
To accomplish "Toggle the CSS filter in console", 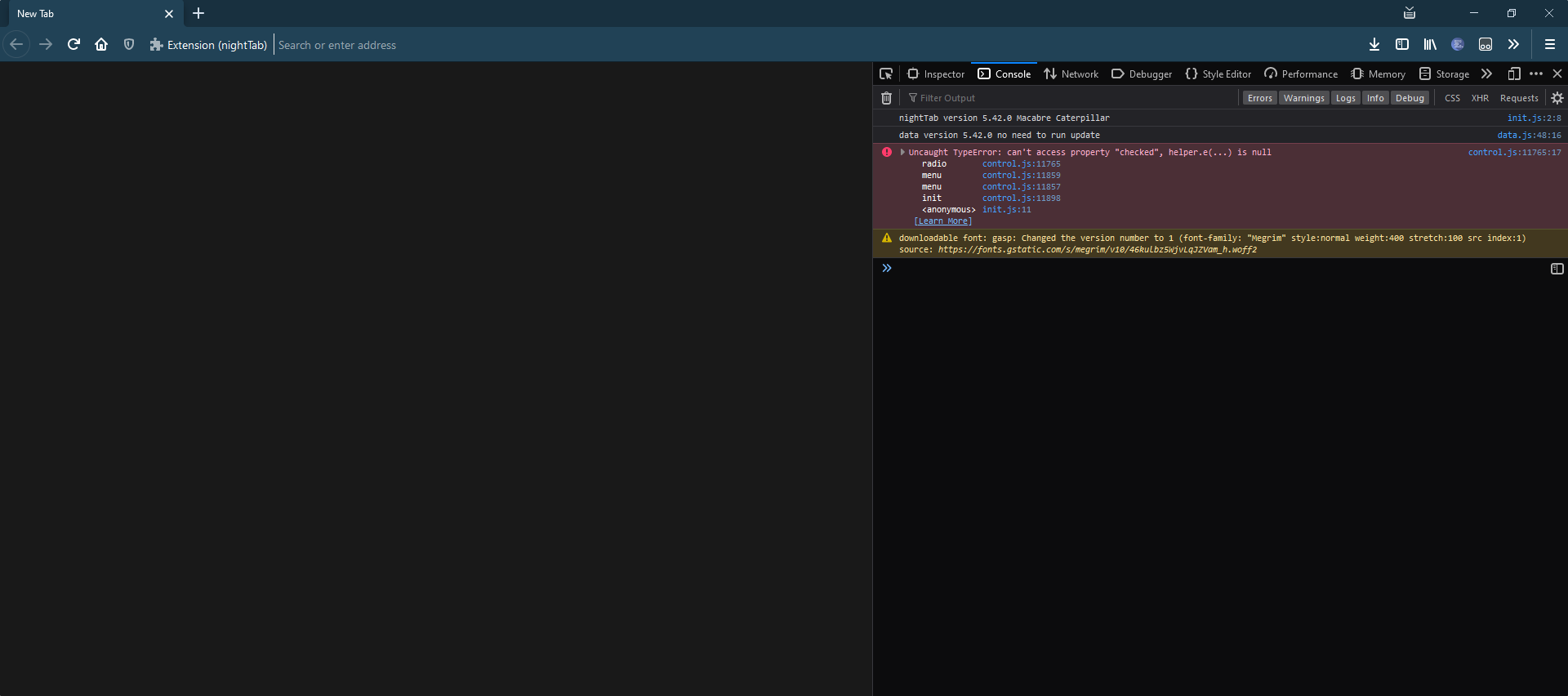I will click(1452, 98).
